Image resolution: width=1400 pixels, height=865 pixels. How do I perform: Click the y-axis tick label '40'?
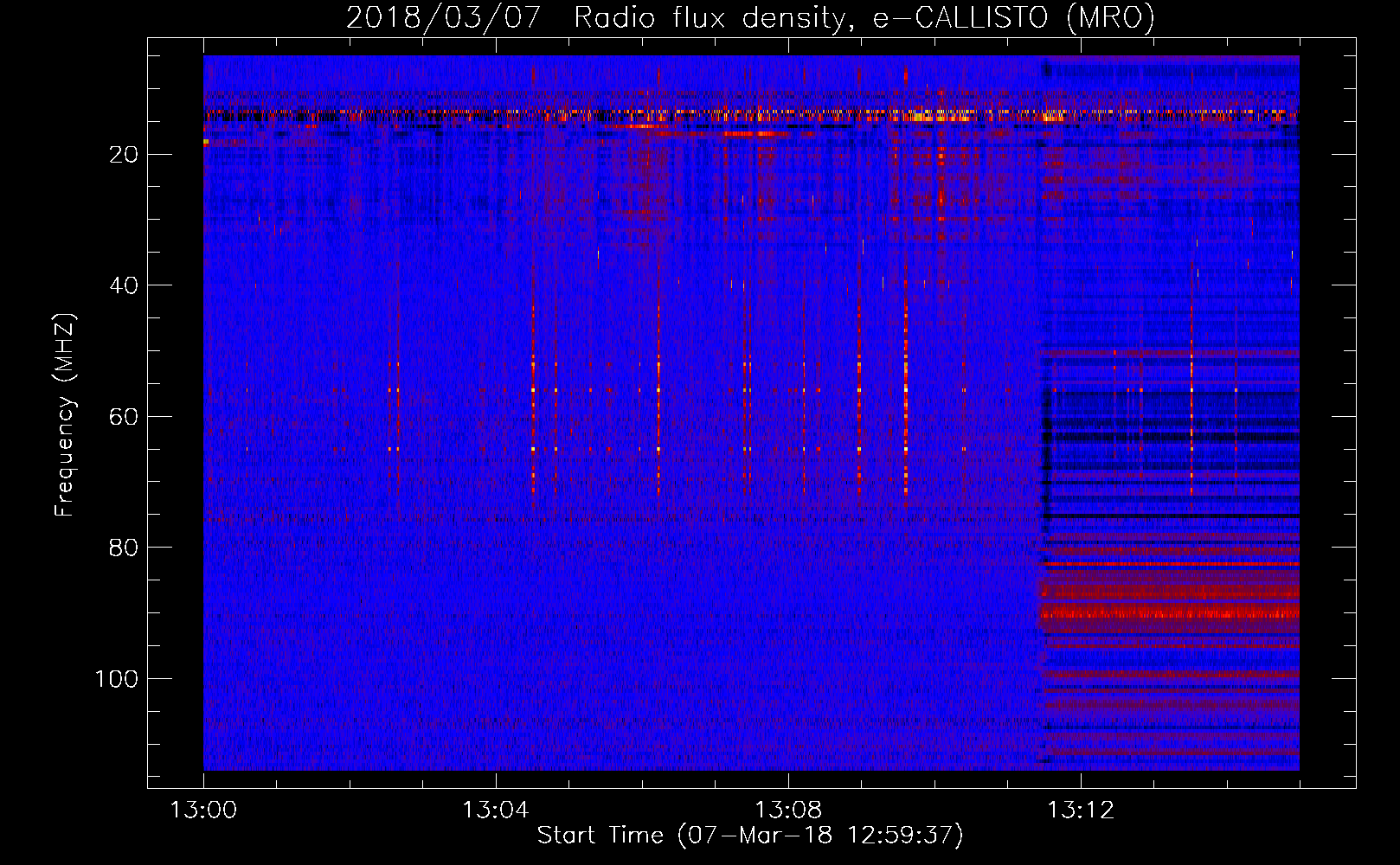124,285
